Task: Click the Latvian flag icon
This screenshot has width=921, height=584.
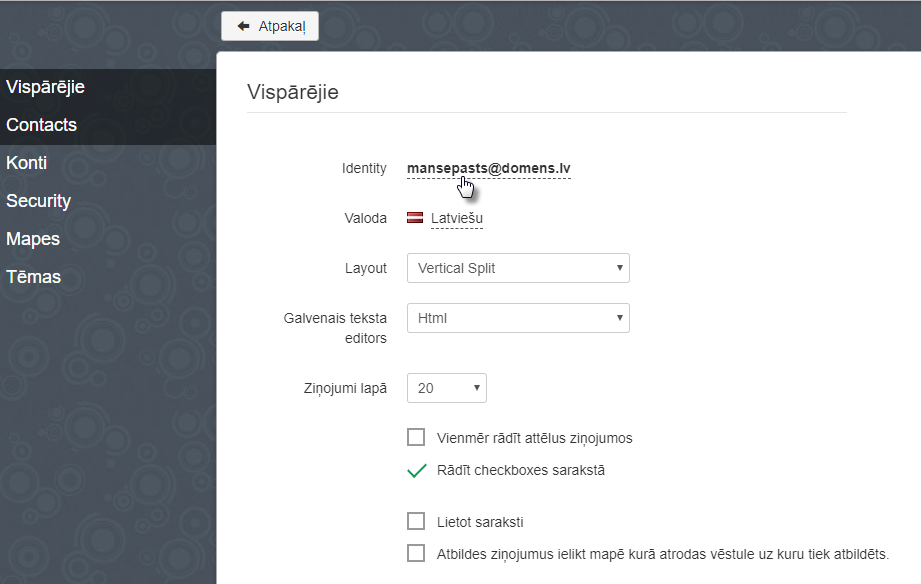Action: pyautogui.click(x=415, y=218)
